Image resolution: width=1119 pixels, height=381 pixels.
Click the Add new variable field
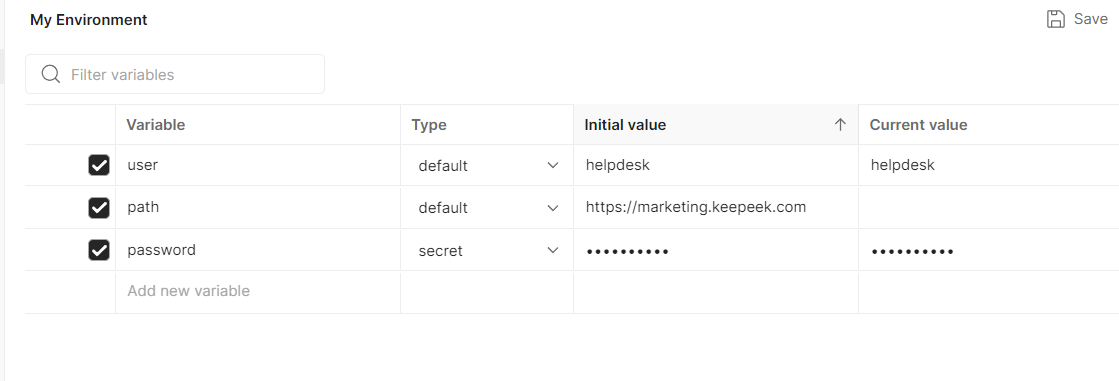[258, 291]
